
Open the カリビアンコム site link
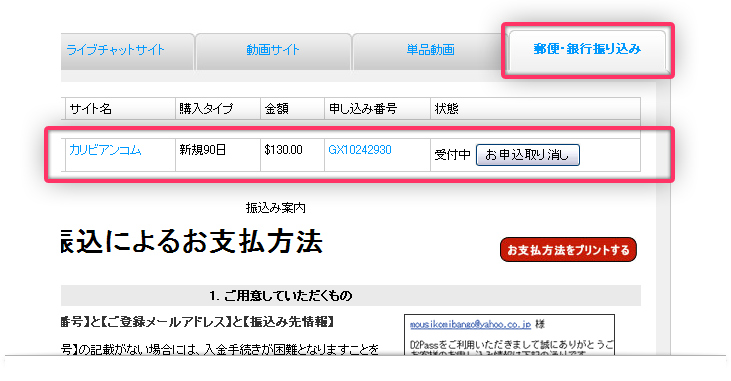(x=105, y=150)
